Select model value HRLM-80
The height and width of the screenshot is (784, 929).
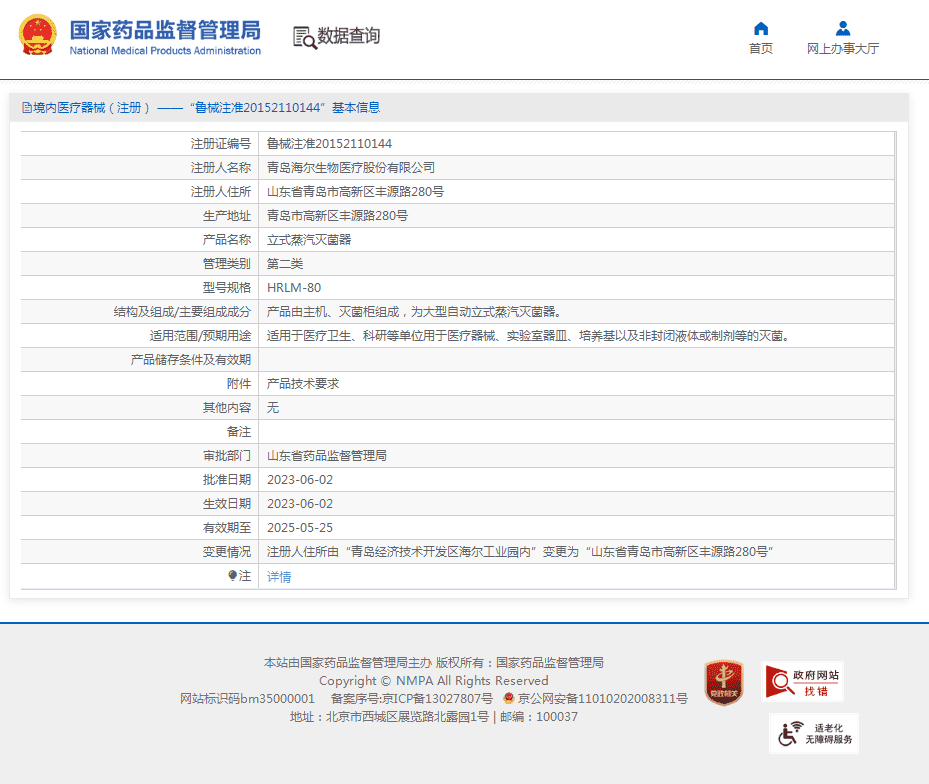[294, 287]
